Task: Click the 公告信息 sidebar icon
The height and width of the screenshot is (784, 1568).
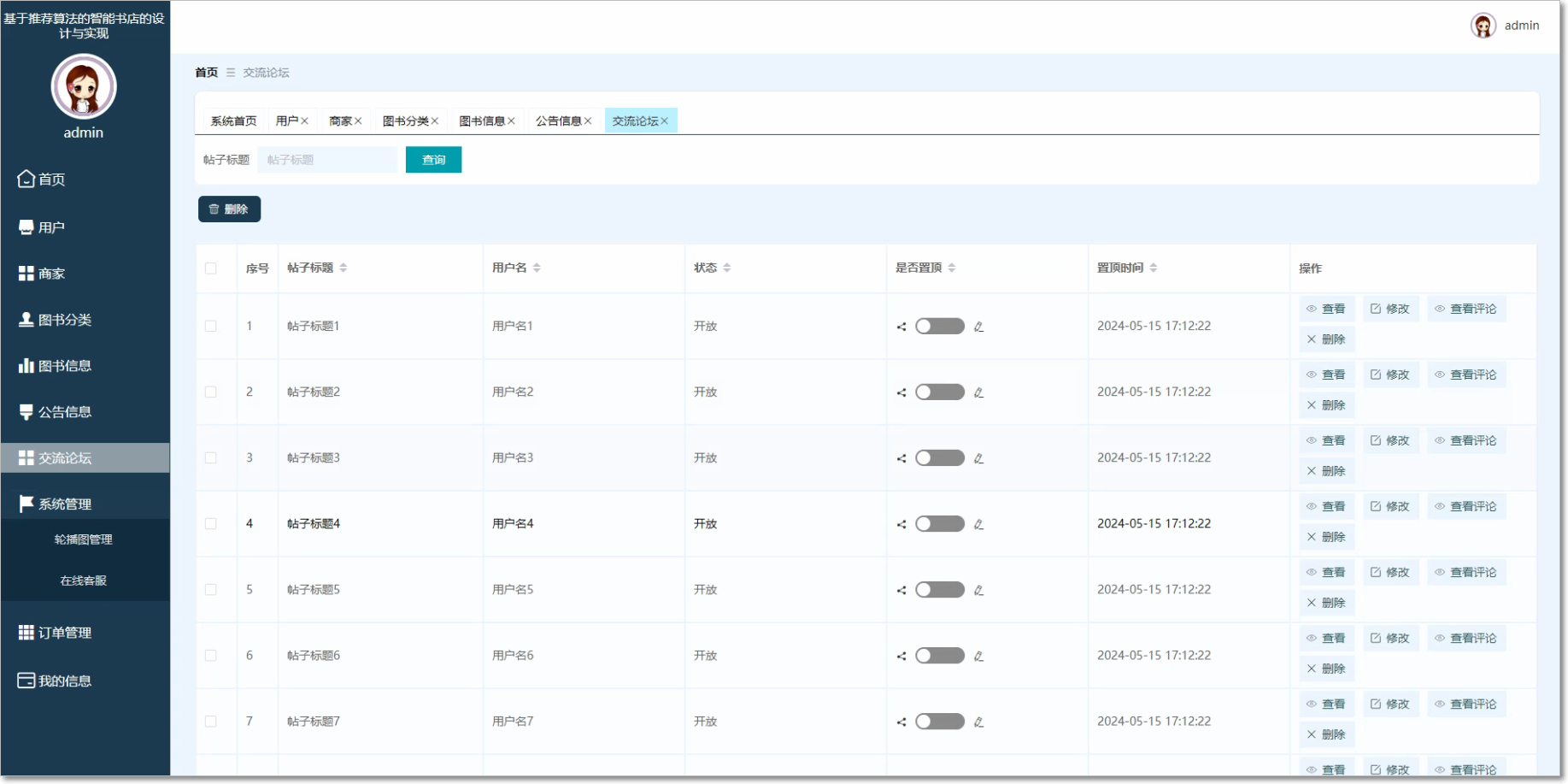Action: (x=26, y=412)
